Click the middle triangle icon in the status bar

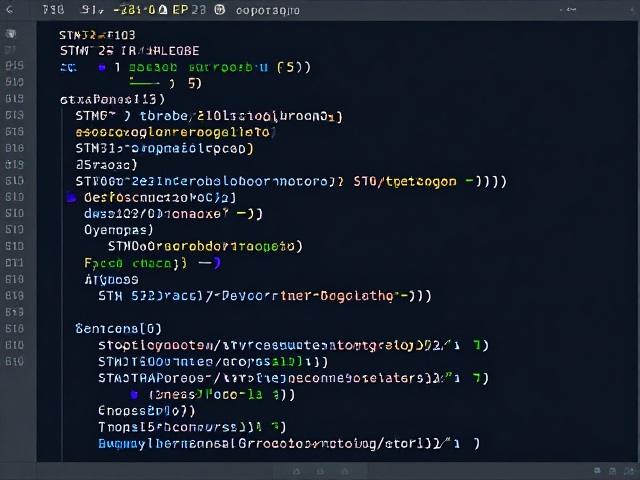tap(321, 471)
